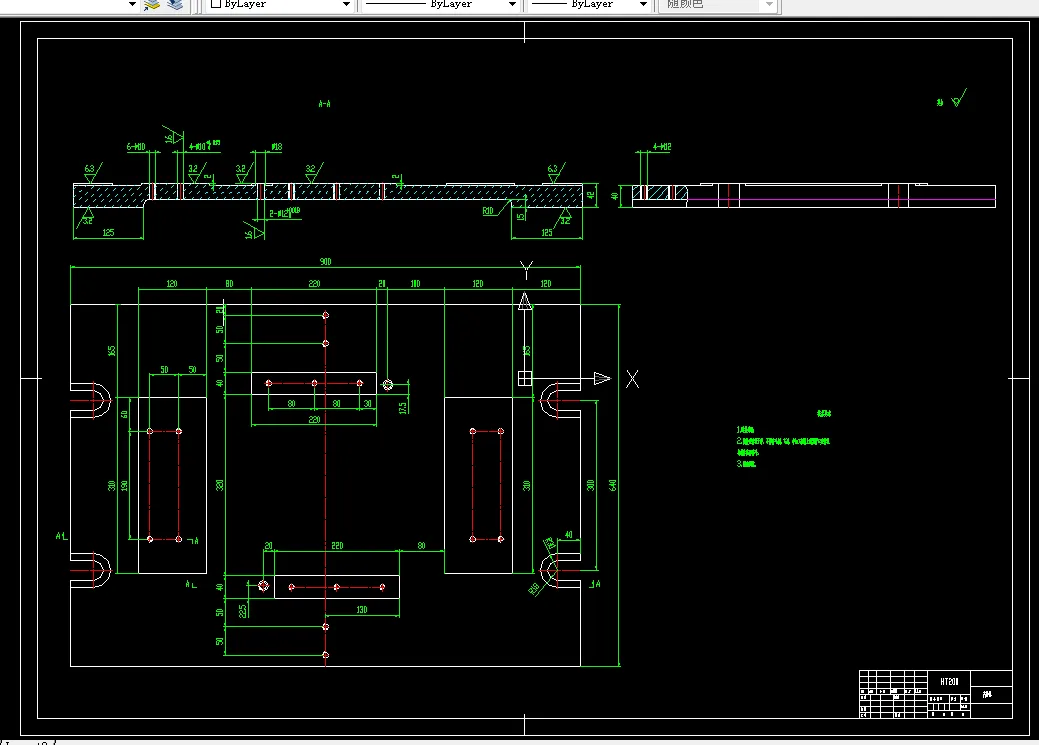
Task: Select the 42 thickness dimension text
Action: click(x=591, y=196)
